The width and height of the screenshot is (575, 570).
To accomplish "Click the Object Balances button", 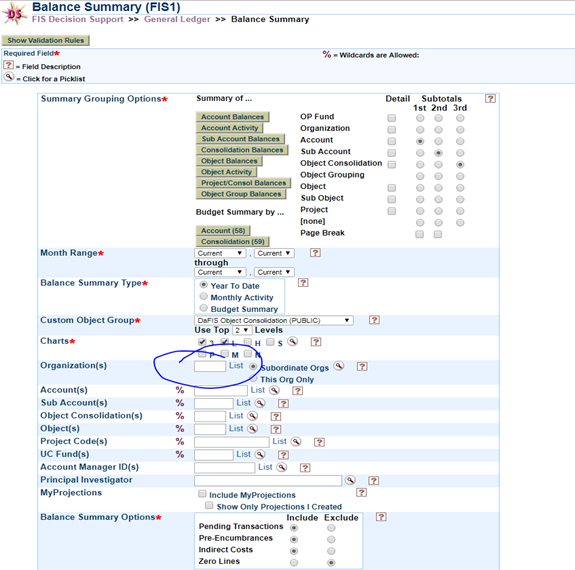I will [x=229, y=161].
